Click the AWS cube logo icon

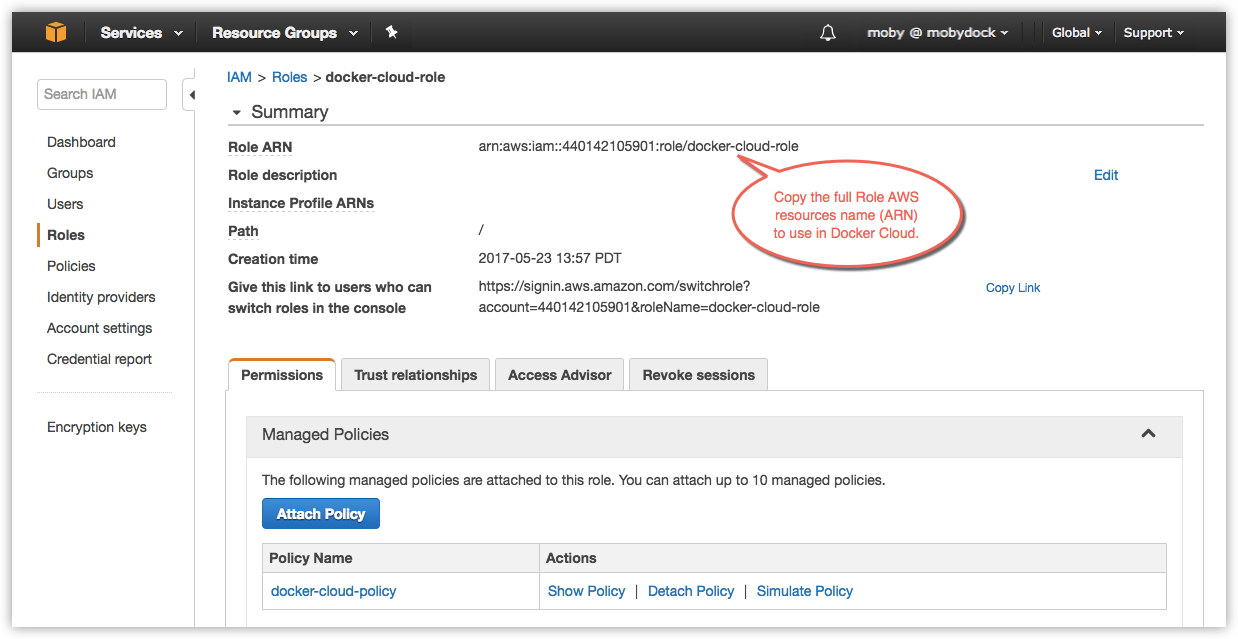click(55, 33)
